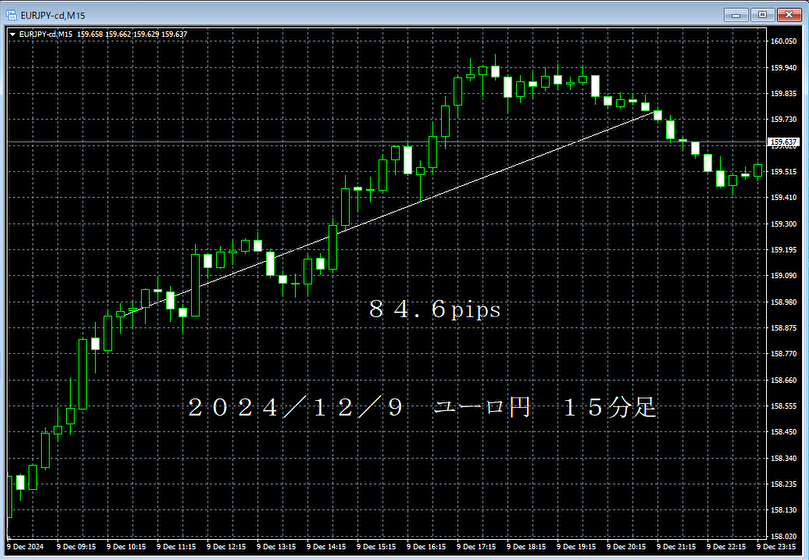Maximize the EURJPY-cd,M15 chart window
The height and width of the screenshot is (560, 809).
pyautogui.click(x=763, y=14)
